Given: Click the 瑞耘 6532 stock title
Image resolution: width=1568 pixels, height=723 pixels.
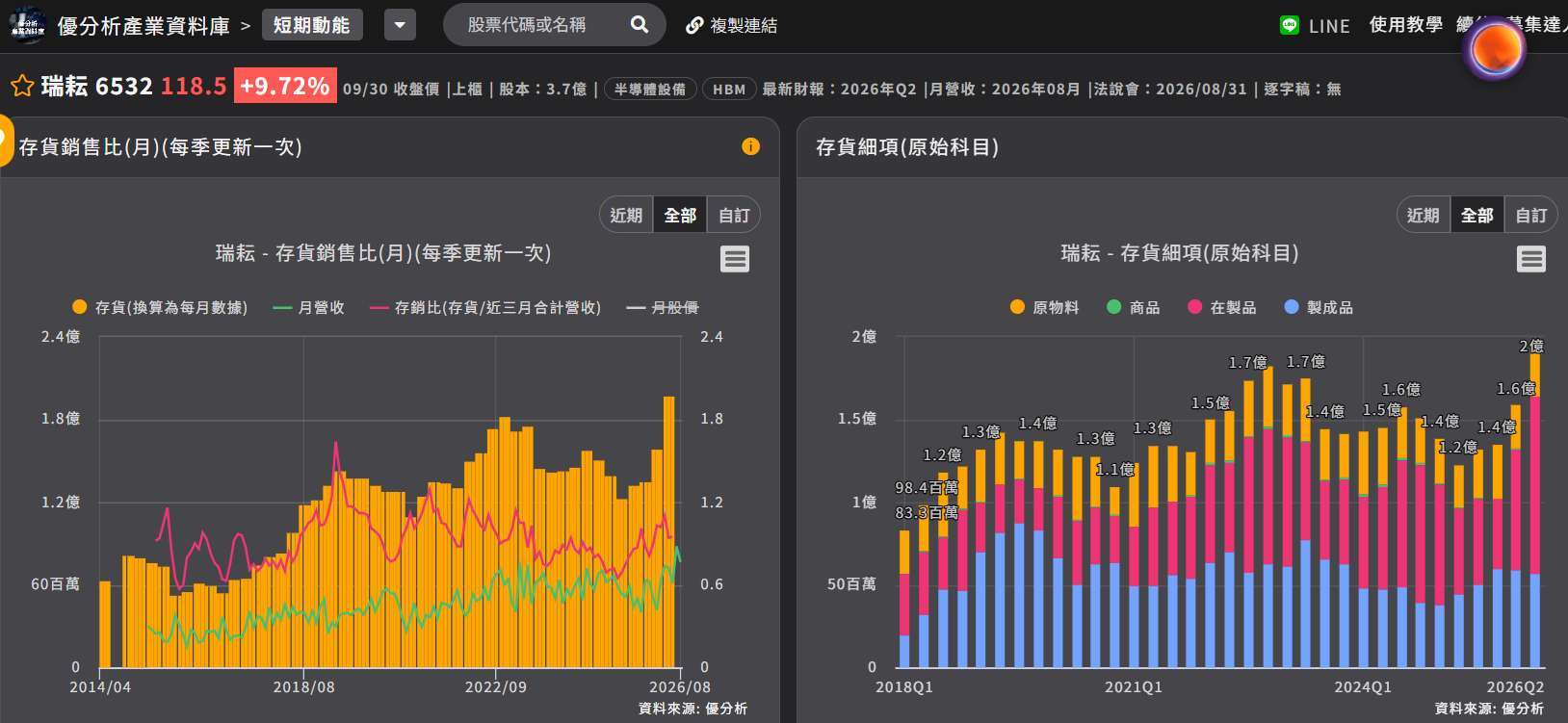Looking at the screenshot, I should 97,87.
